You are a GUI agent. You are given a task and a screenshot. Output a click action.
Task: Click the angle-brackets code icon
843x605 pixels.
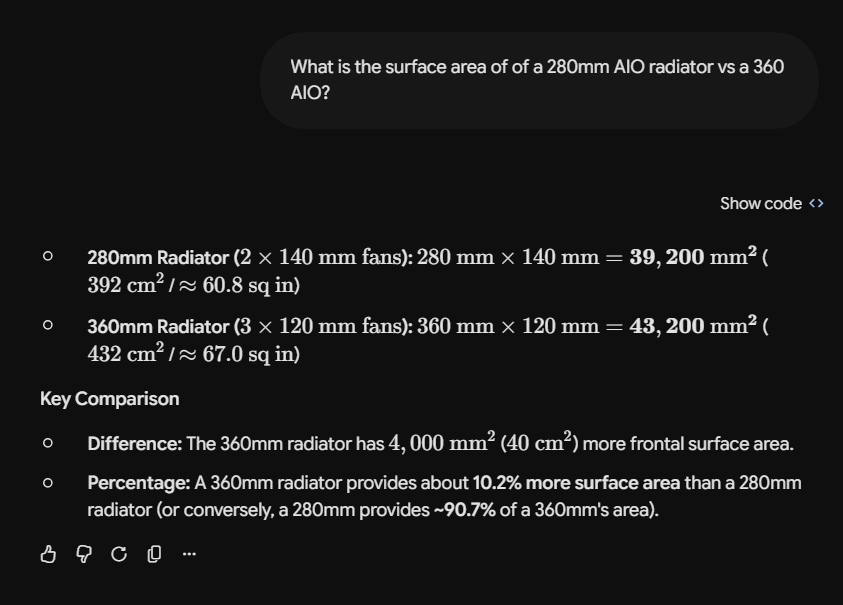pyautogui.click(x=816, y=203)
